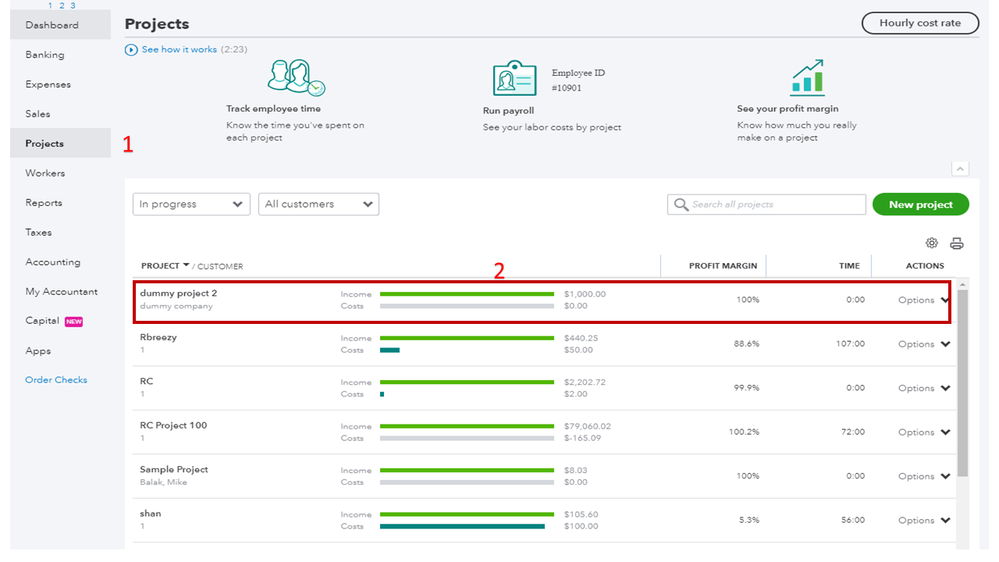Click the Track employee time icon

coord(295,78)
